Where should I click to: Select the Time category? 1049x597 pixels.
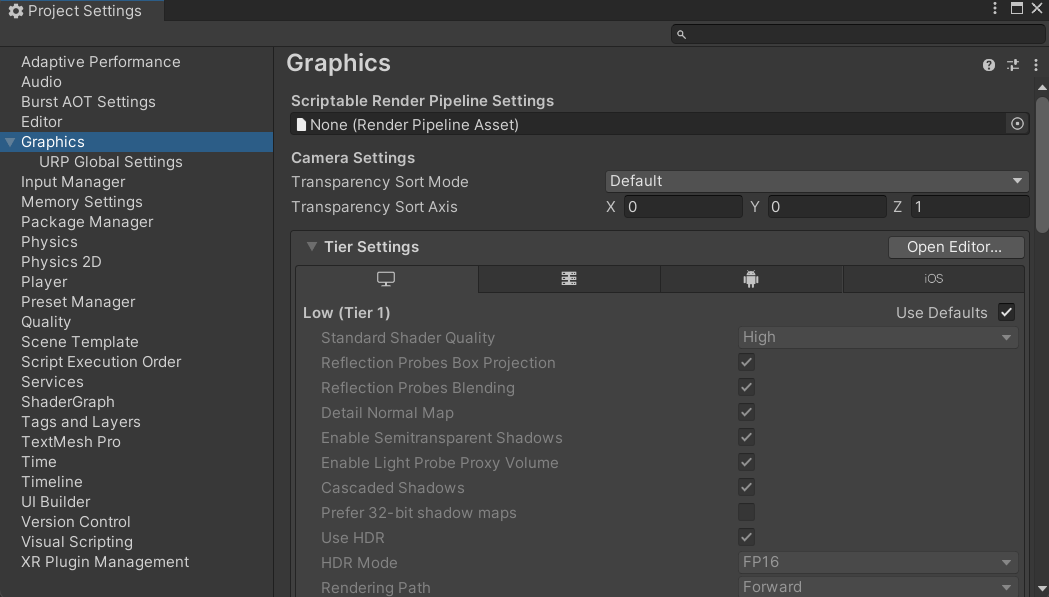click(x=39, y=462)
